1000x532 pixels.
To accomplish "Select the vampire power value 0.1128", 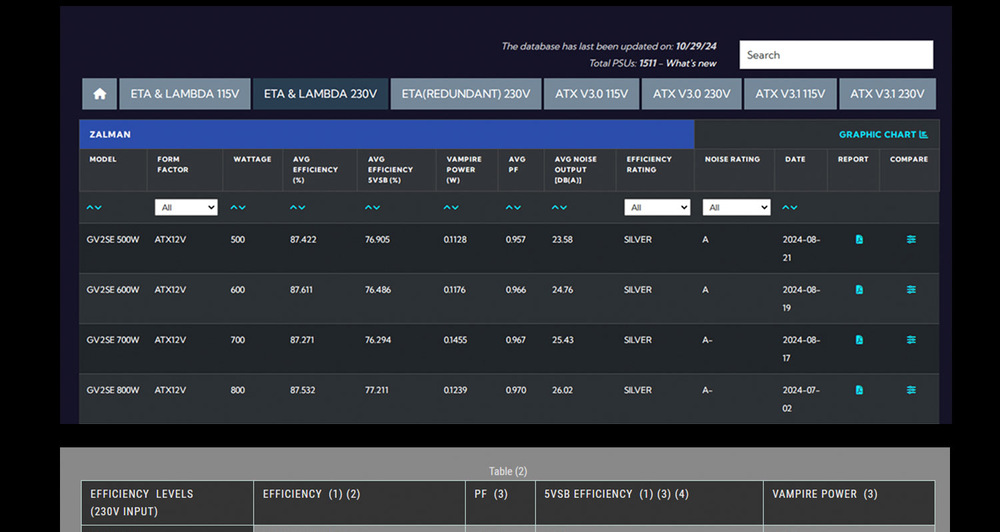I will (x=455, y=240).
